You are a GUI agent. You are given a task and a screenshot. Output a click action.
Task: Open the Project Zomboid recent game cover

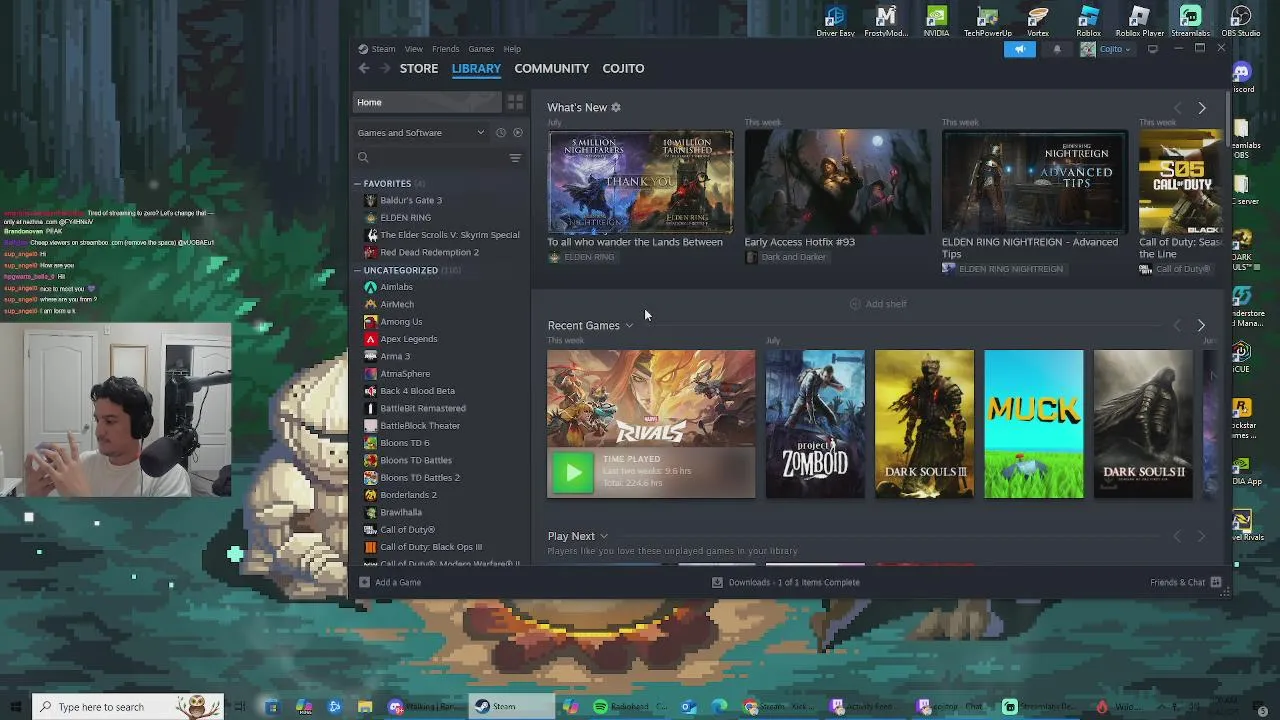click(x=815, y=424)
